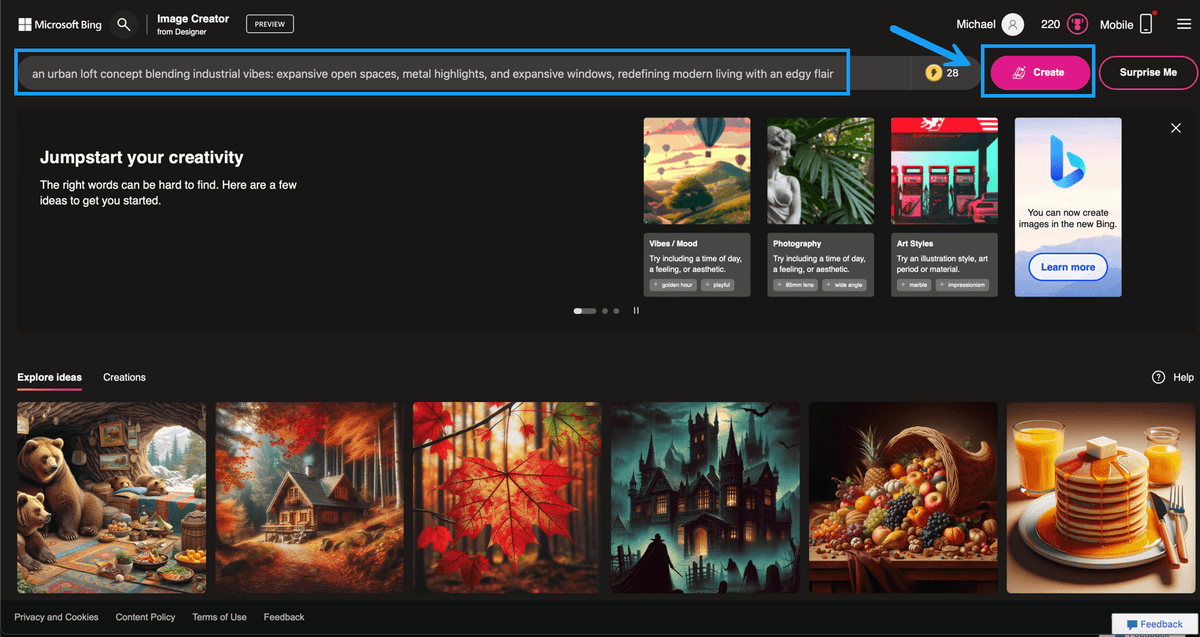Open the rewards trophy icon
Image resolution: width=1200 pixels, height=637 pixels.
[x=1078, y=24]
